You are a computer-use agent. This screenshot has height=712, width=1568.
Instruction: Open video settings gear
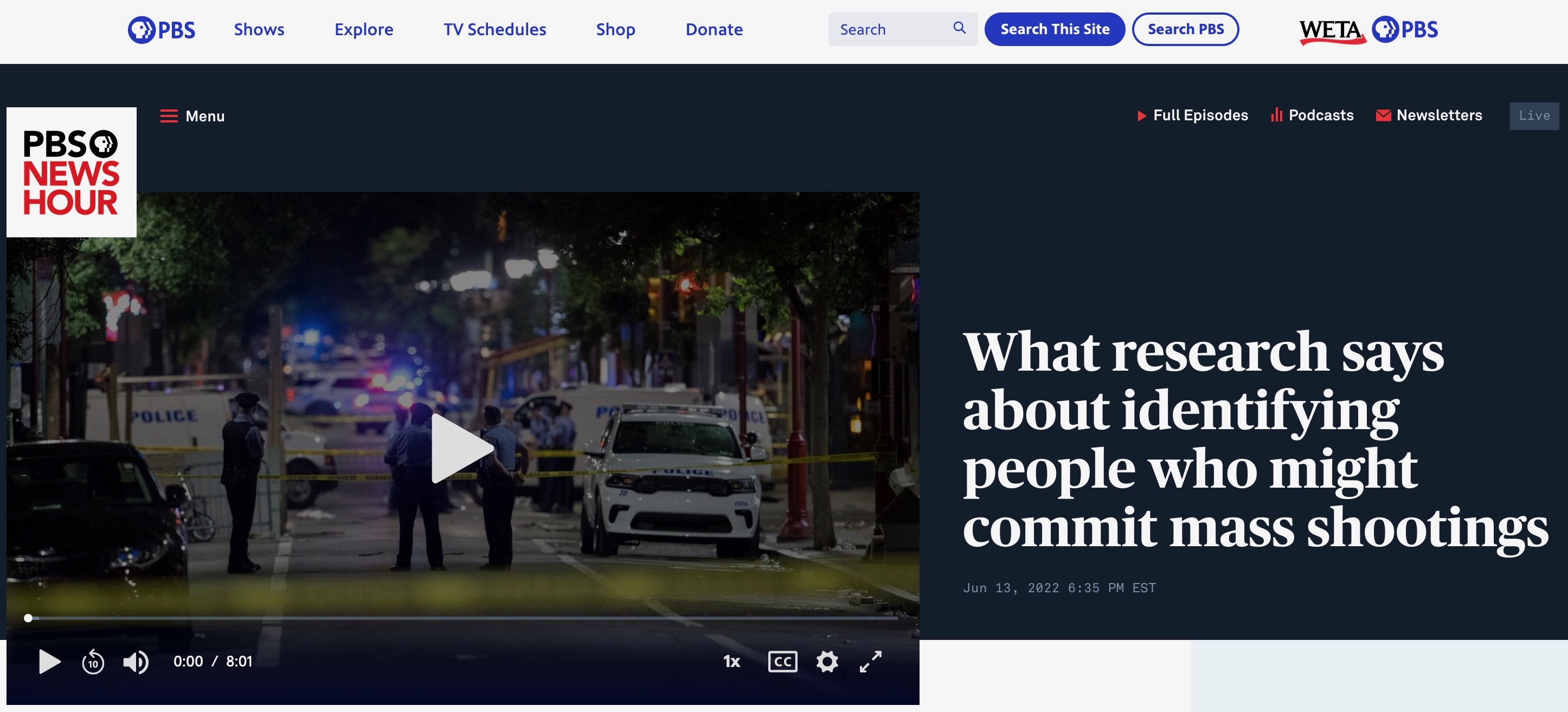[x=827, y=662]
